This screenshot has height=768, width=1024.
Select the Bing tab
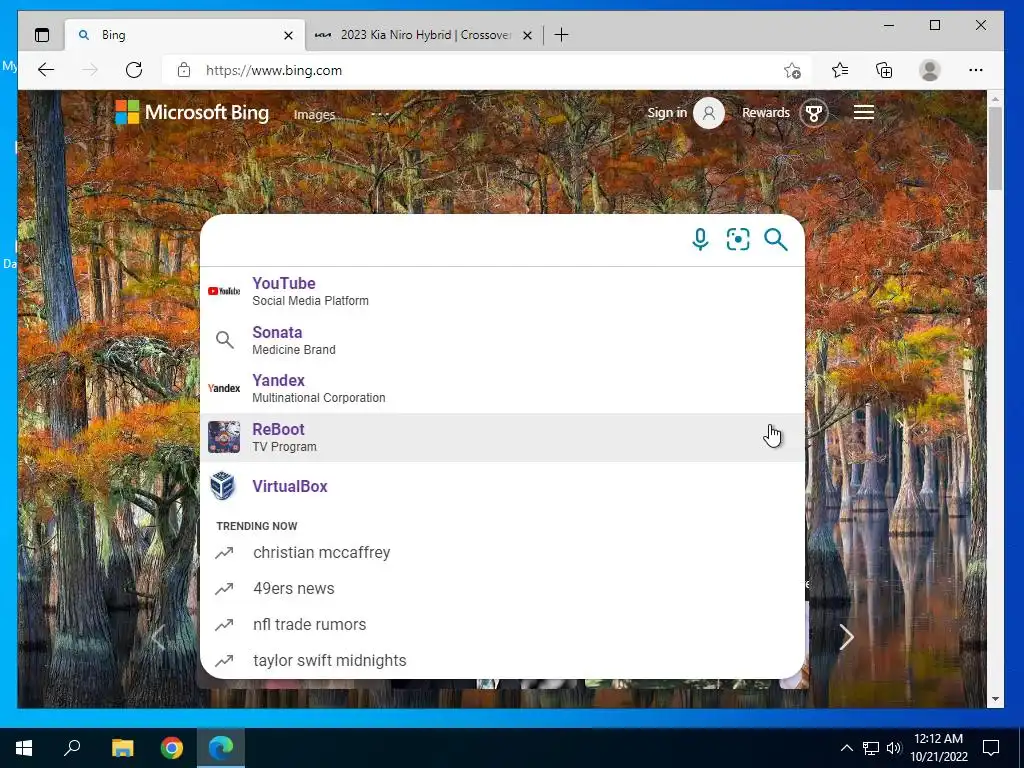(x=185, y=35)
